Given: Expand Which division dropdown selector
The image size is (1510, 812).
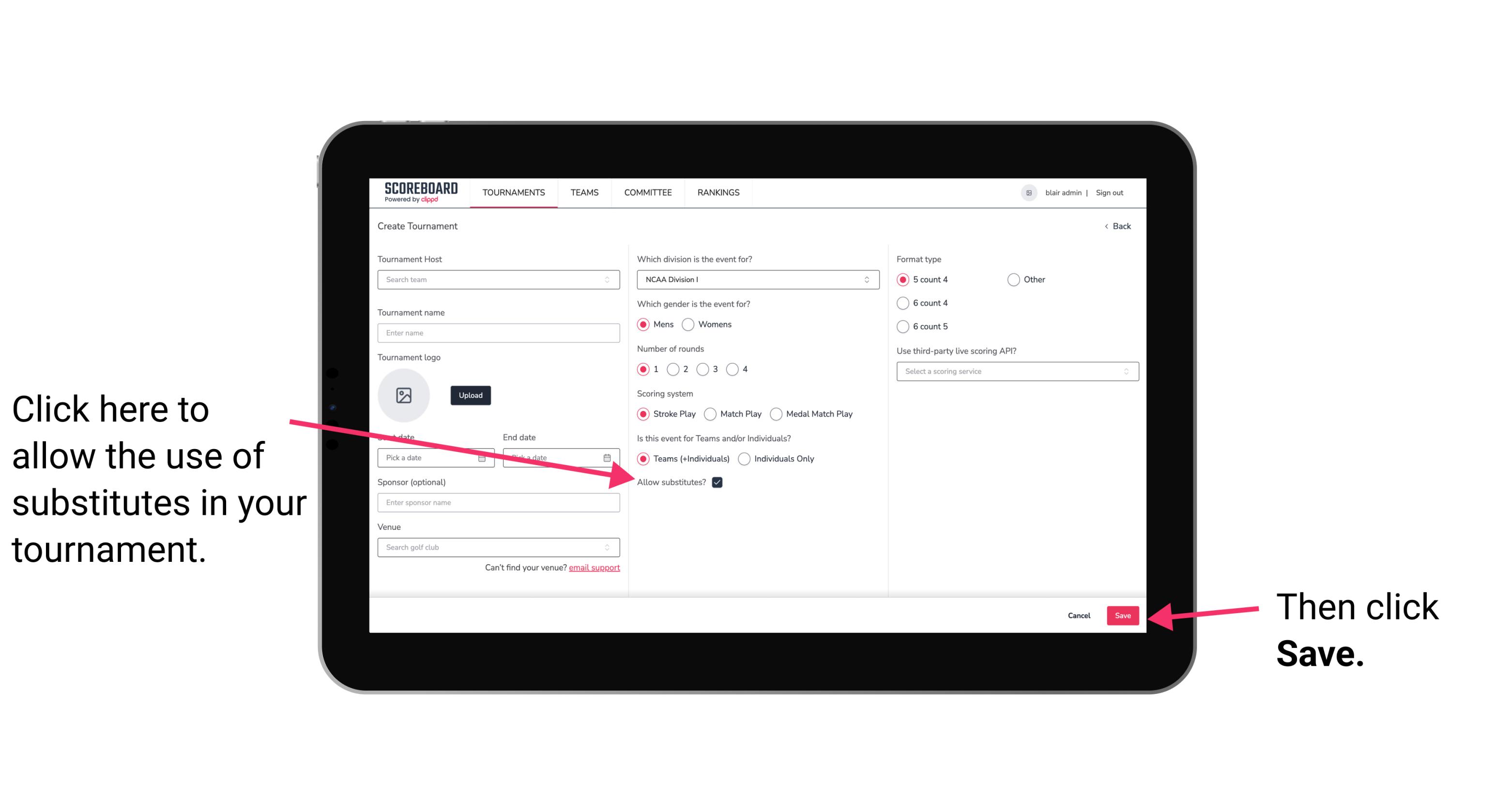Looking at the screenshot, I should (x=869, y=279).
